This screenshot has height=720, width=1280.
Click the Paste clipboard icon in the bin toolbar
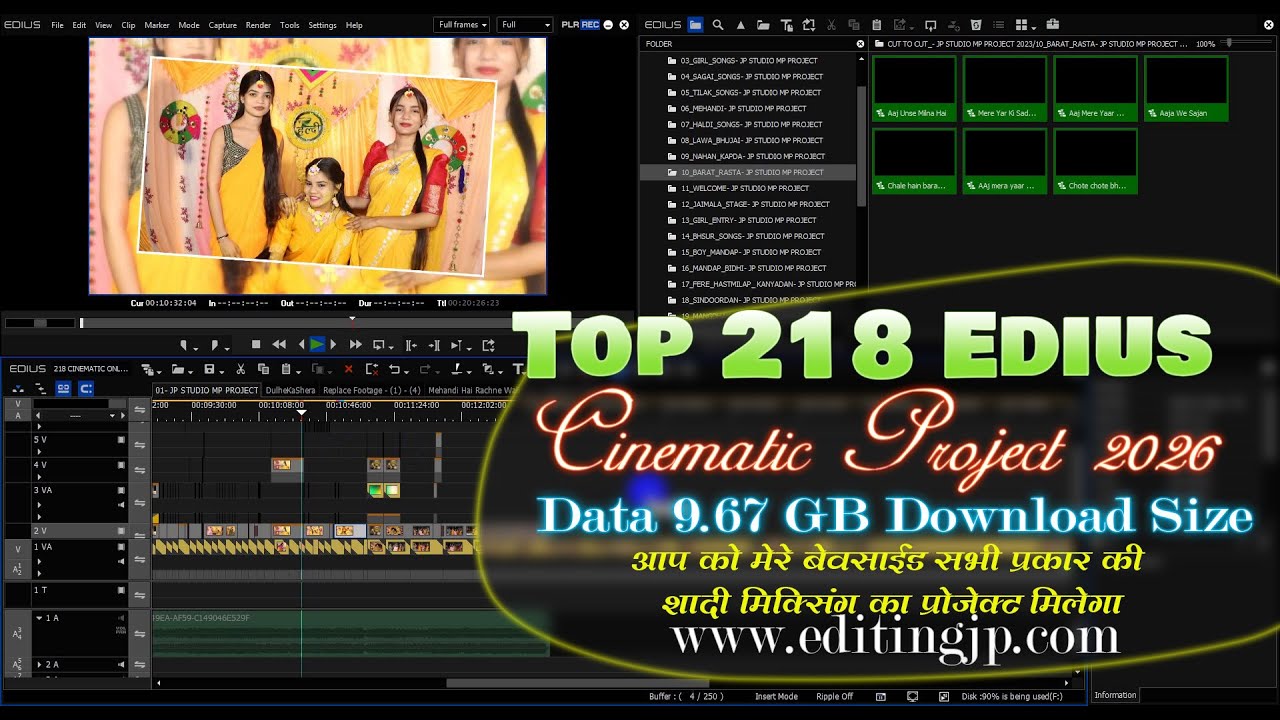(876, 25)
